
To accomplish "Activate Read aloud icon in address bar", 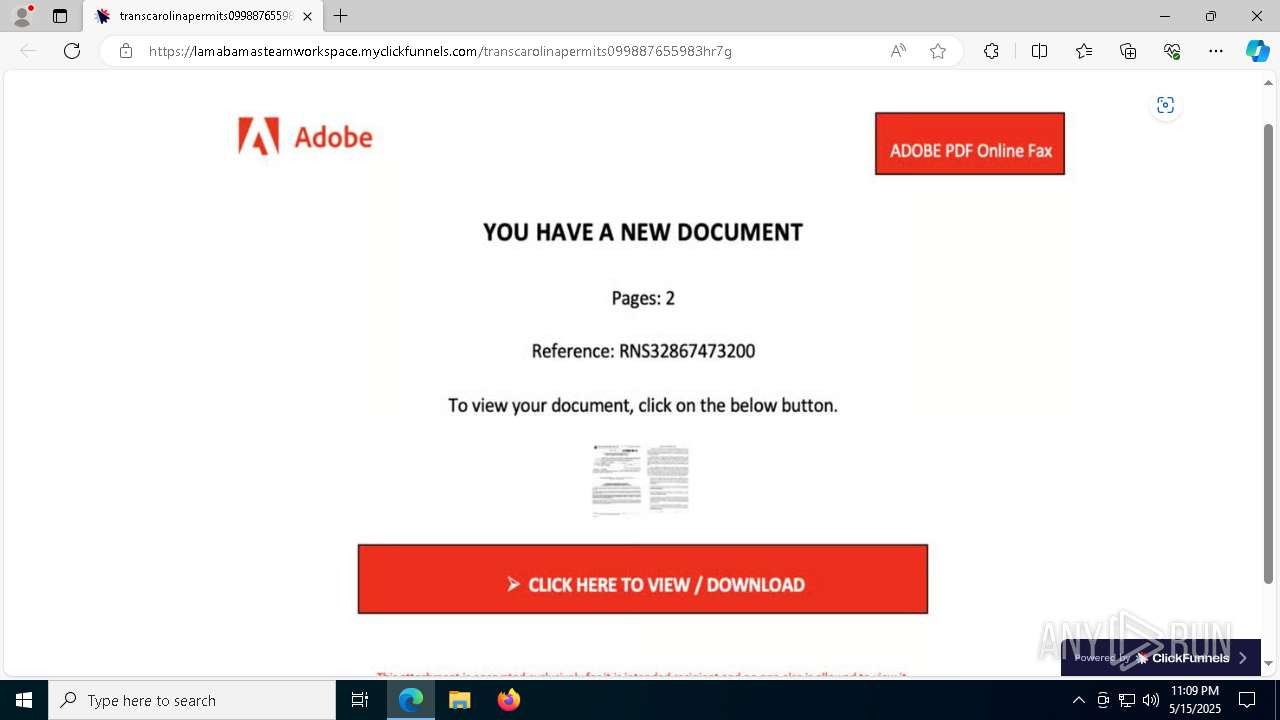I will tap(898, 51).
